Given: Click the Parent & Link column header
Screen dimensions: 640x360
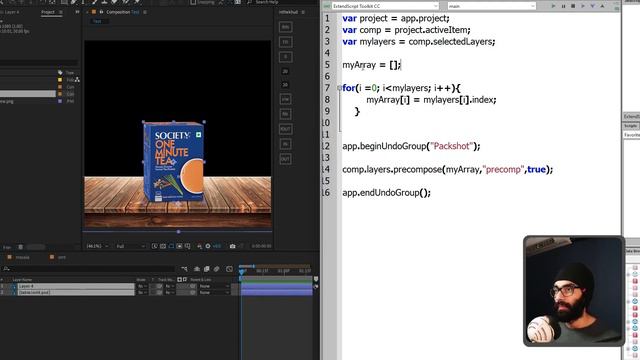Looking at the screenshot, I should 201,280.
